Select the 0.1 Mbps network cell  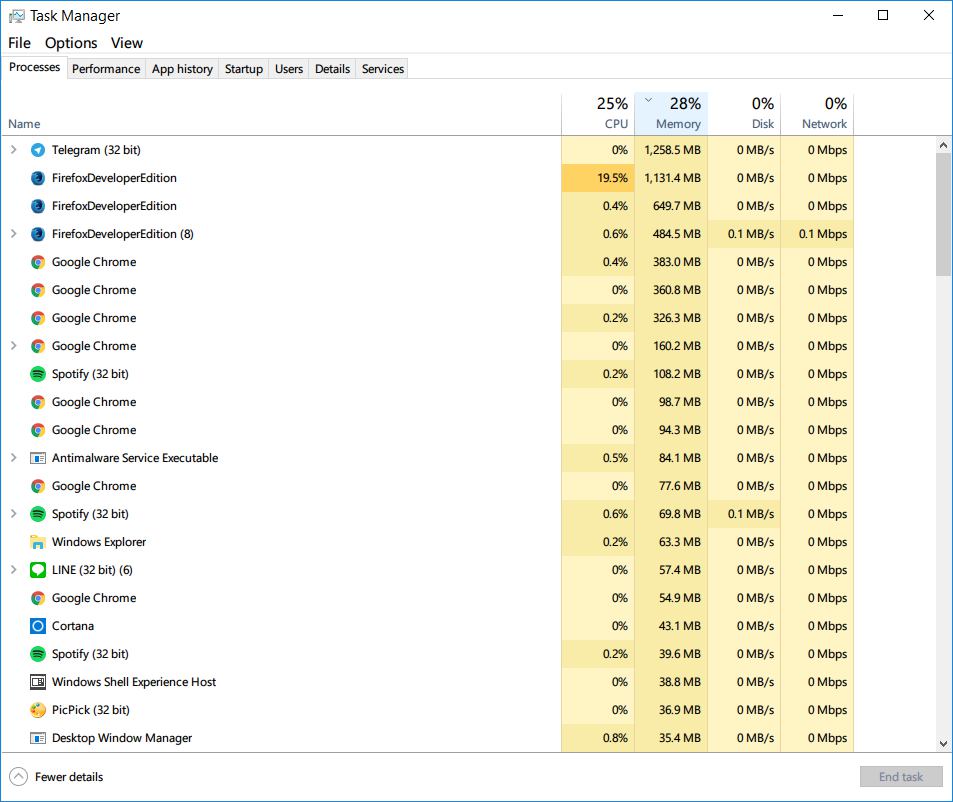(x=817, y=234)
